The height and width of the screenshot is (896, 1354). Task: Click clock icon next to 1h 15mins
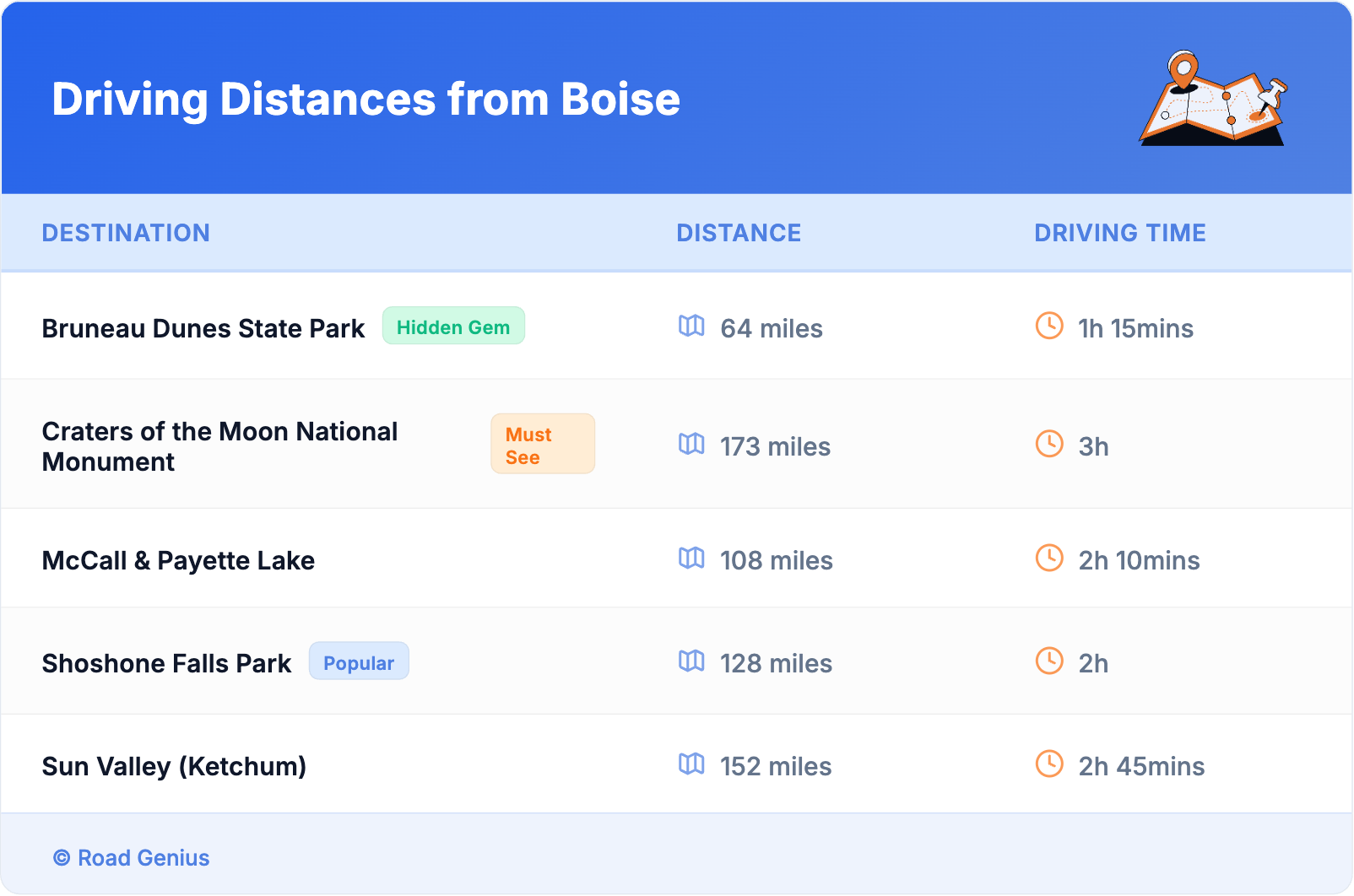tap(1049, 326)
